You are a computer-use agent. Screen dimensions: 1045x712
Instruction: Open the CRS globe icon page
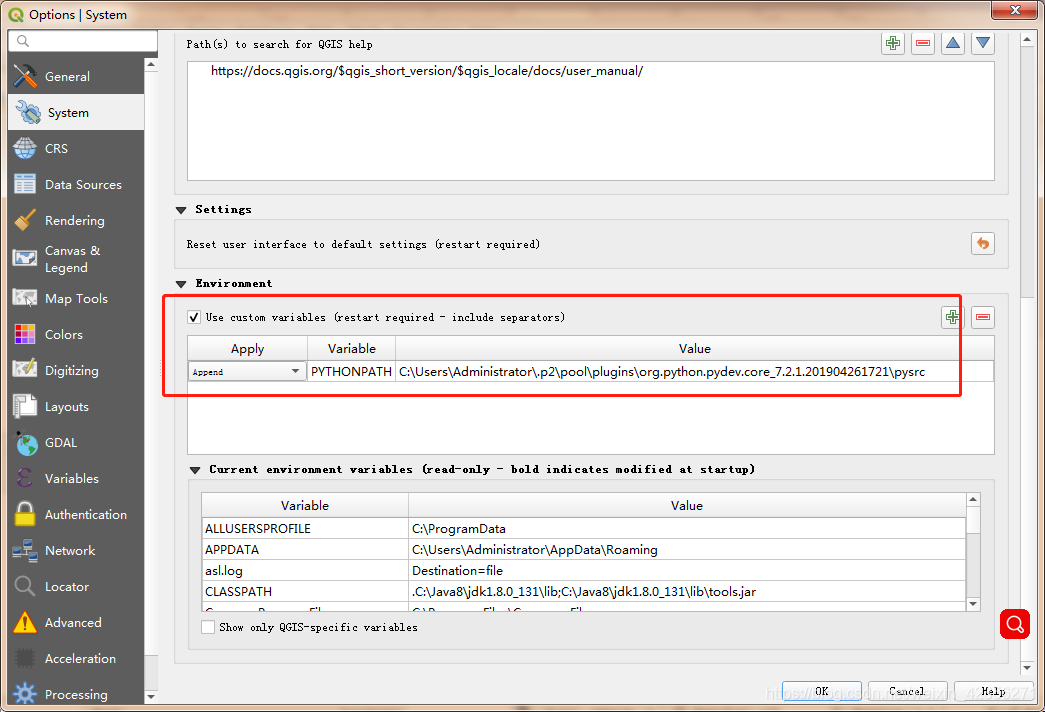click(x=25, y=148)
